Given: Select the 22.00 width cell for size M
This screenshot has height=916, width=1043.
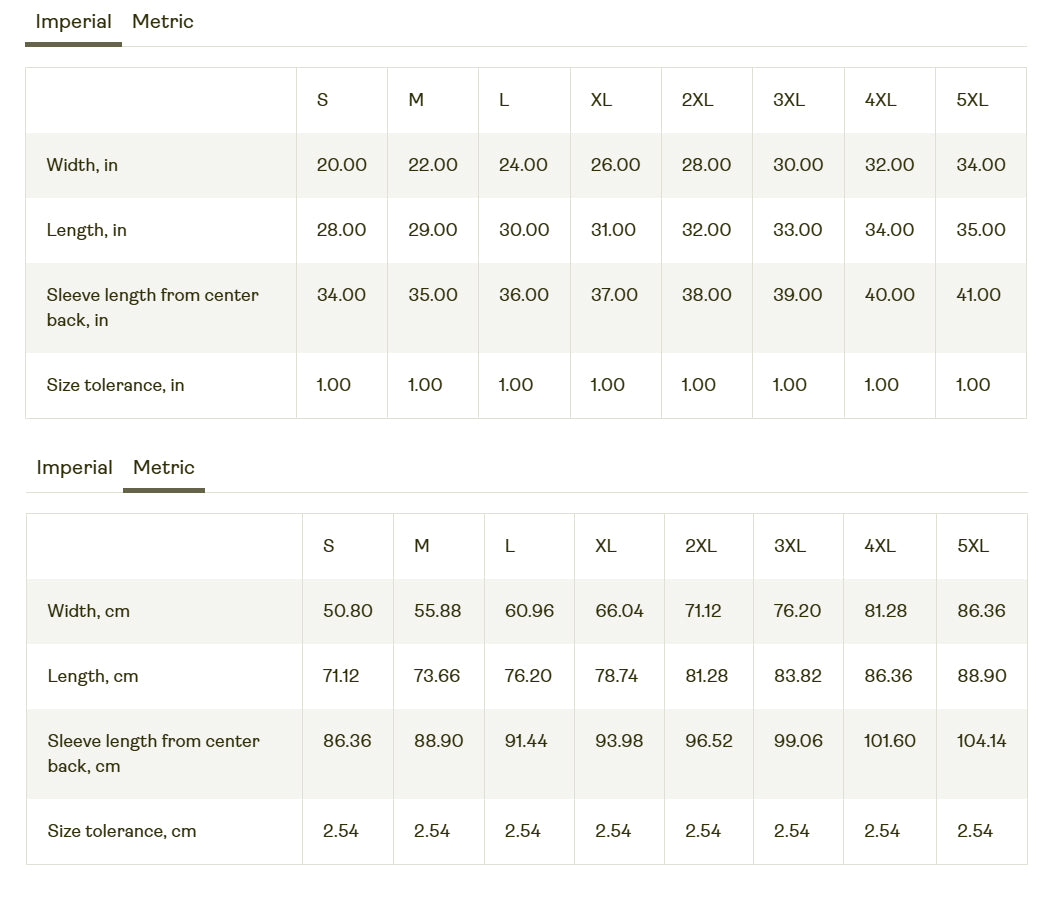Looking at the screenshot, I should (433, 165).
